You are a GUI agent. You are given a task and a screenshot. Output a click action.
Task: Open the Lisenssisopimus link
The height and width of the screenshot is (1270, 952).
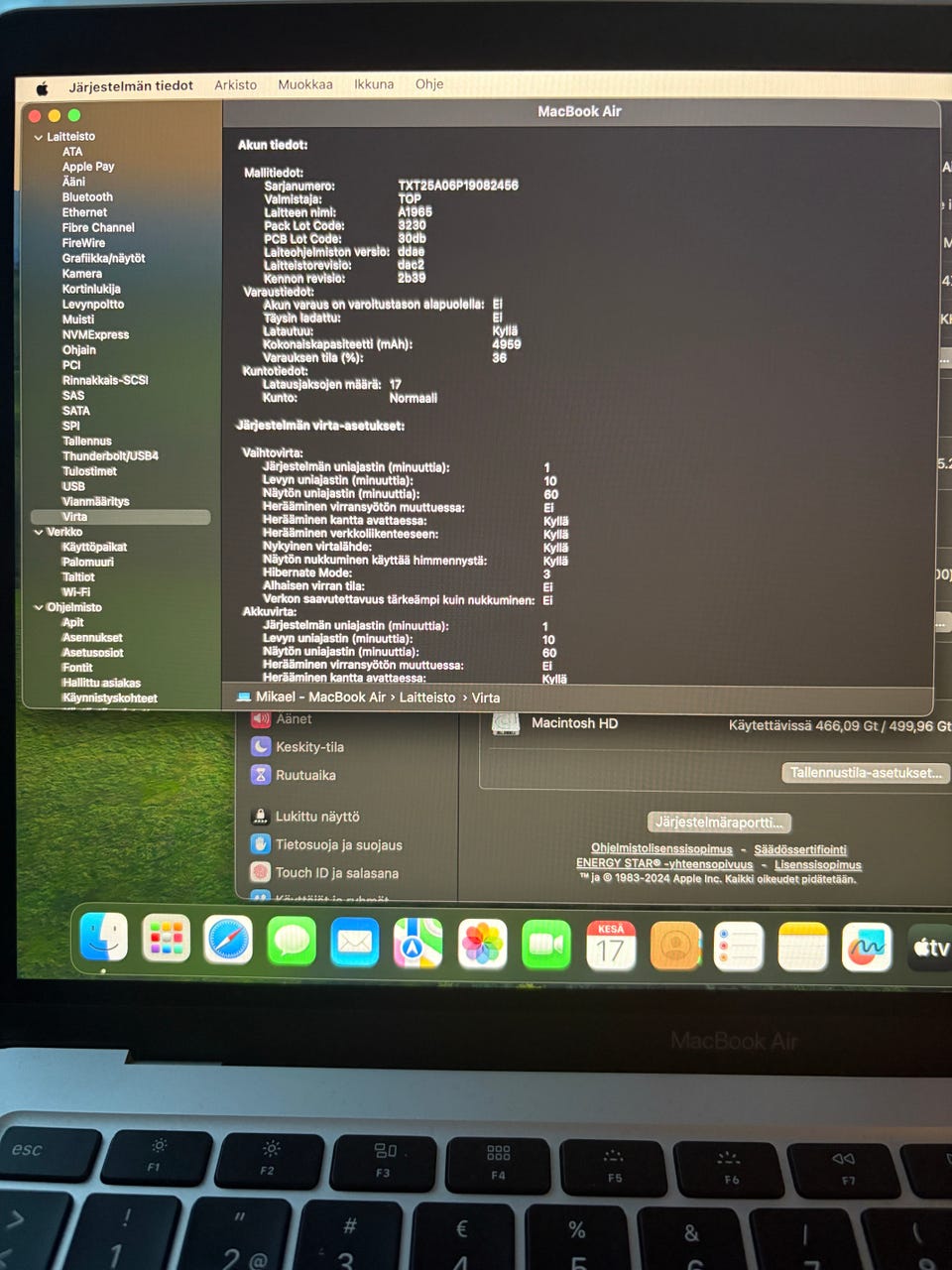(x=818, y=864)
